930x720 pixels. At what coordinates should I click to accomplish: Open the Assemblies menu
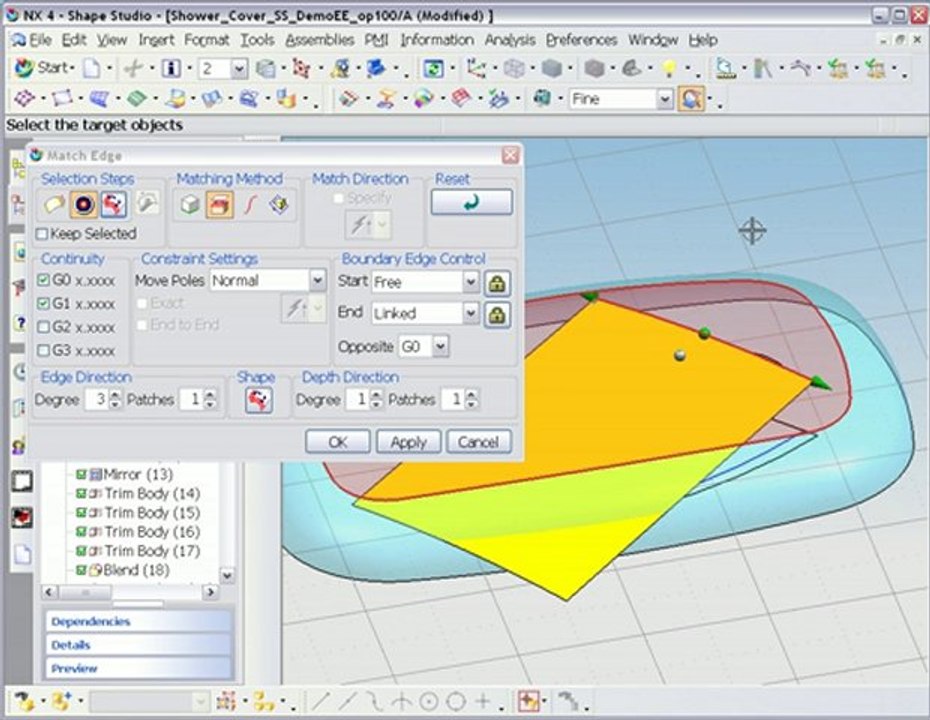(320, 40)
